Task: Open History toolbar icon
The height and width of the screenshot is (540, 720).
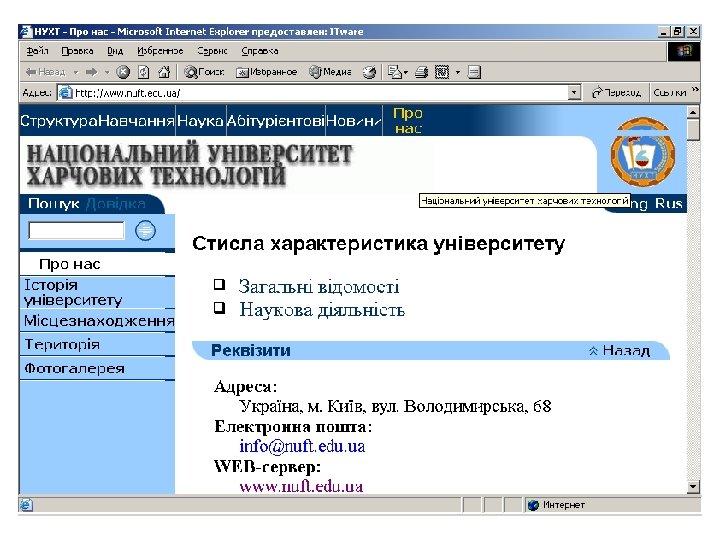Action: tap(369, 72)
